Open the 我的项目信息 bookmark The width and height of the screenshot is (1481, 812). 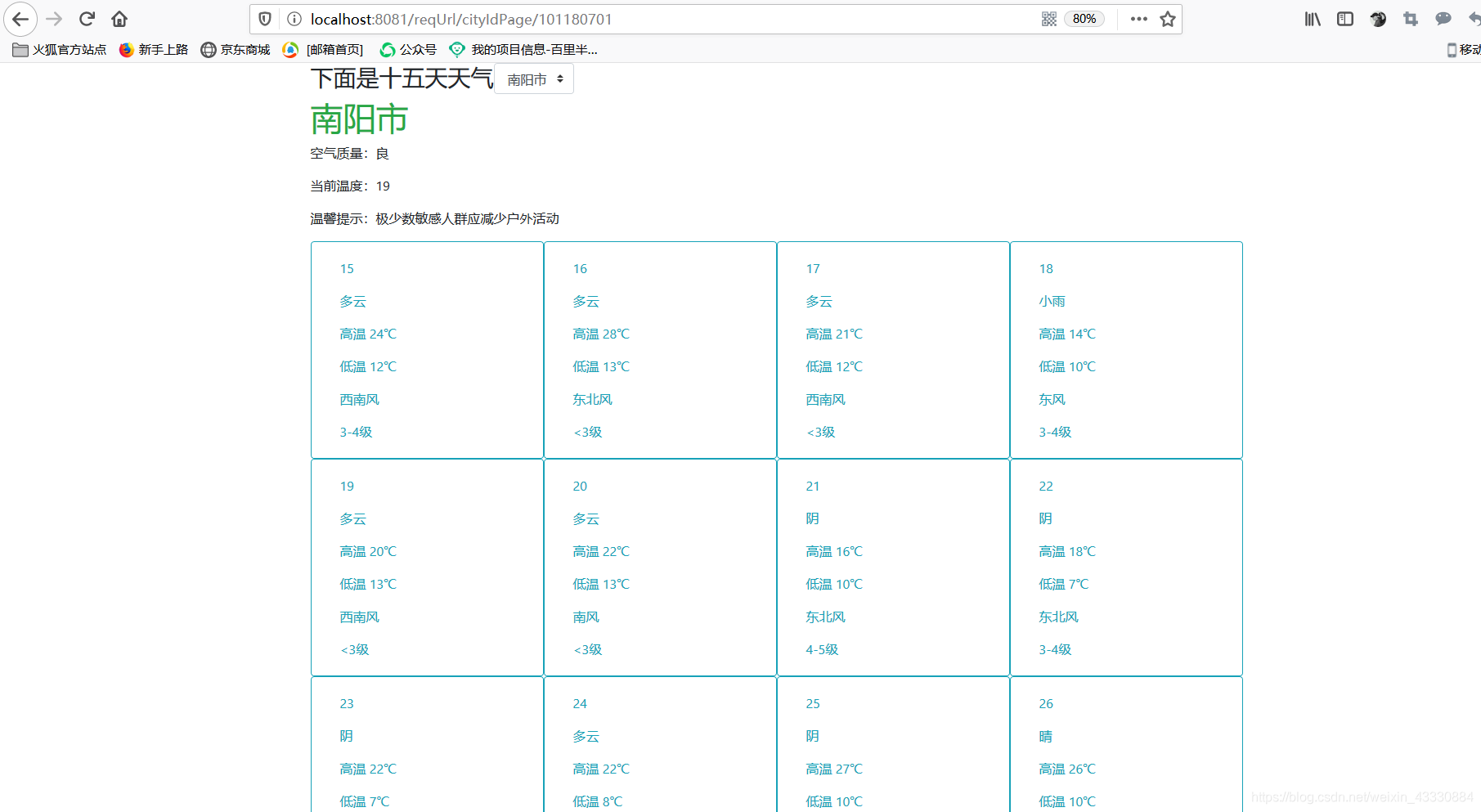(x=523, y=50)
